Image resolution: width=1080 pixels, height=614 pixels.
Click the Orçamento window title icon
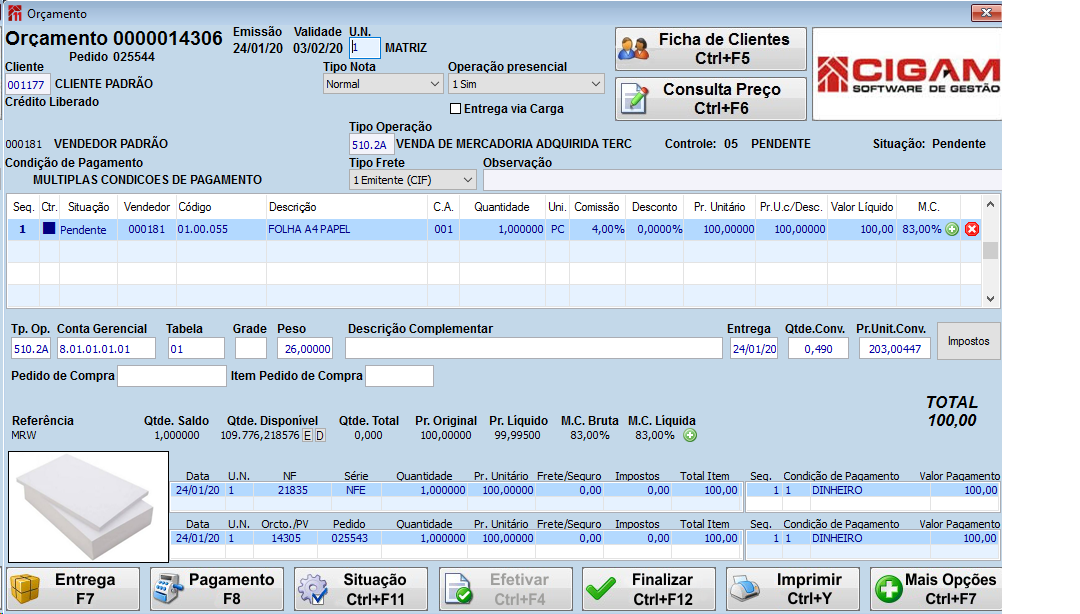point(14,13)
